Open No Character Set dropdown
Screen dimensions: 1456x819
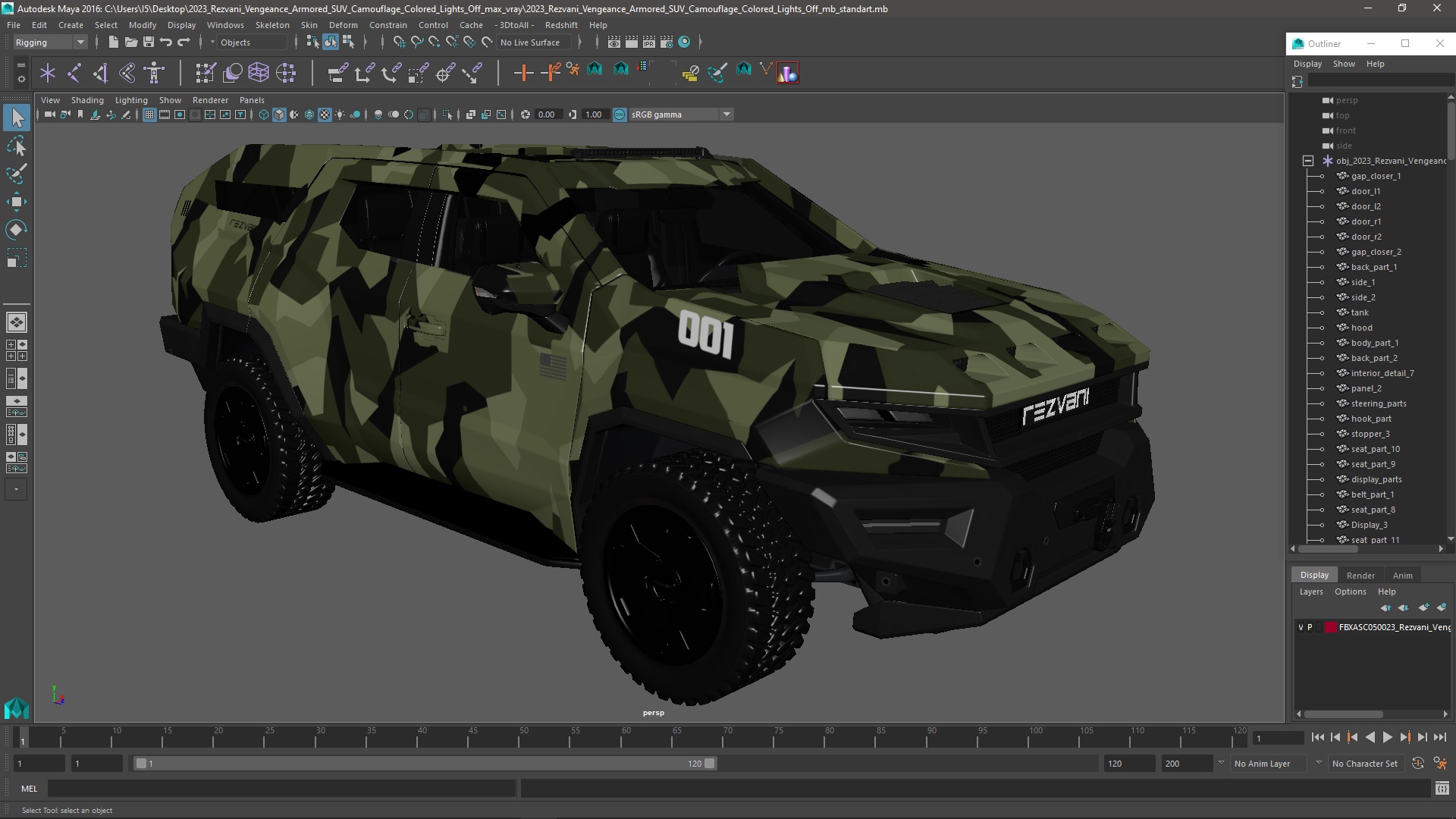pos(1368,764)
